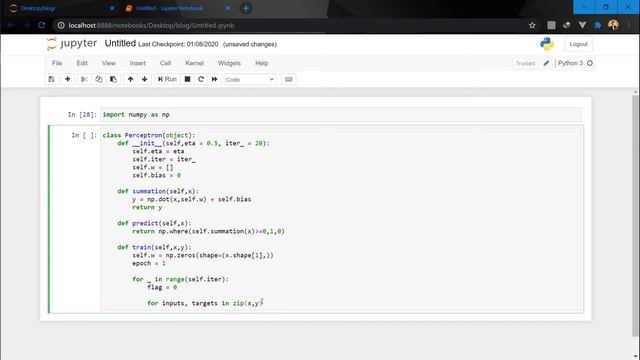
Task: Open the extensions puzzle icon
Action: pyautogui.click(x=598, y=25)
